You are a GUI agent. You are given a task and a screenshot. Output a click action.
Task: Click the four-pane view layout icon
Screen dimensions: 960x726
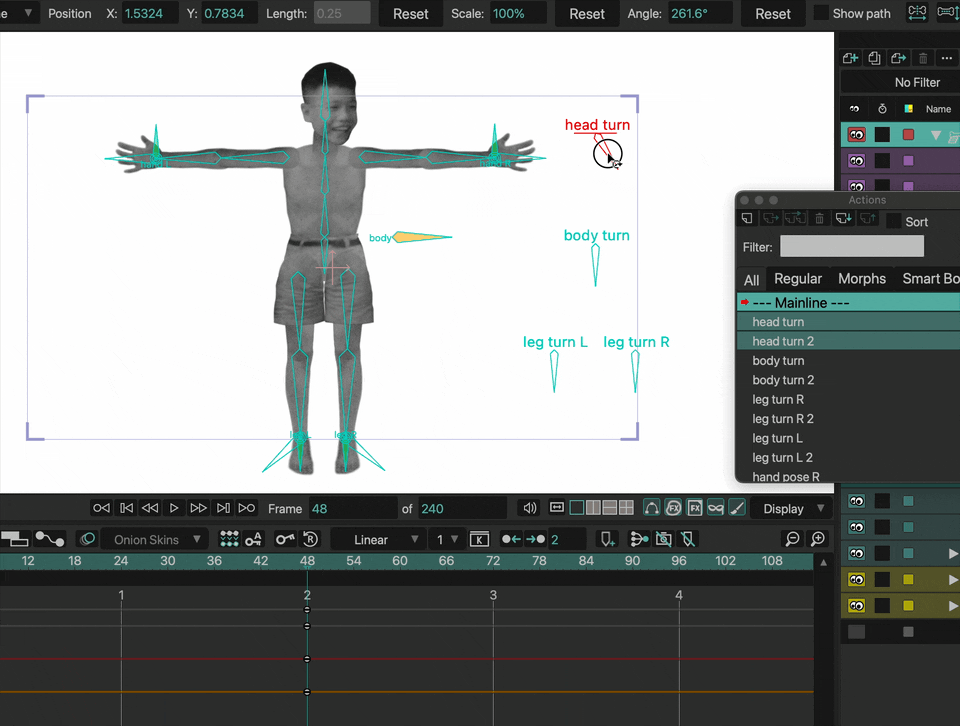[x=626, y=508]
